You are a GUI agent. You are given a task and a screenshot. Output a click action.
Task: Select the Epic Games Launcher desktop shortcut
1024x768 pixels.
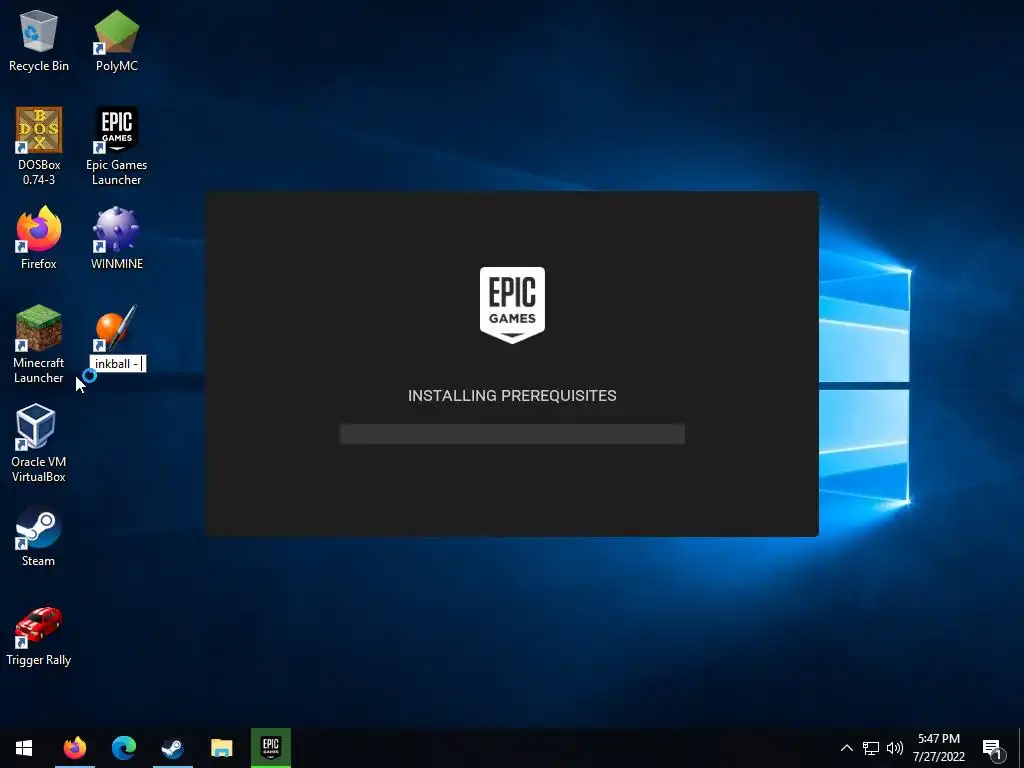pos(116,146)
